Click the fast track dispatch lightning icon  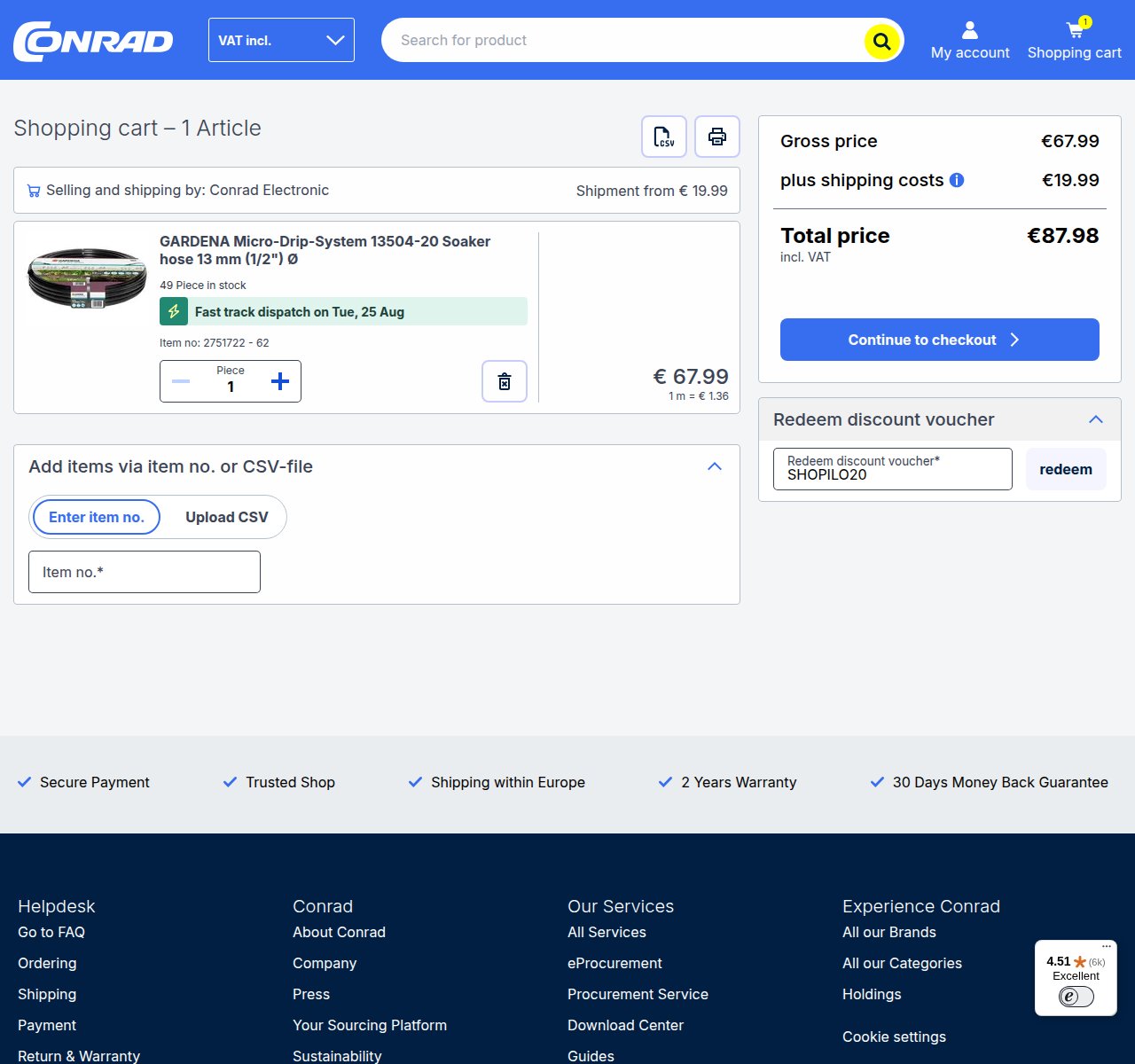(174, 311)
